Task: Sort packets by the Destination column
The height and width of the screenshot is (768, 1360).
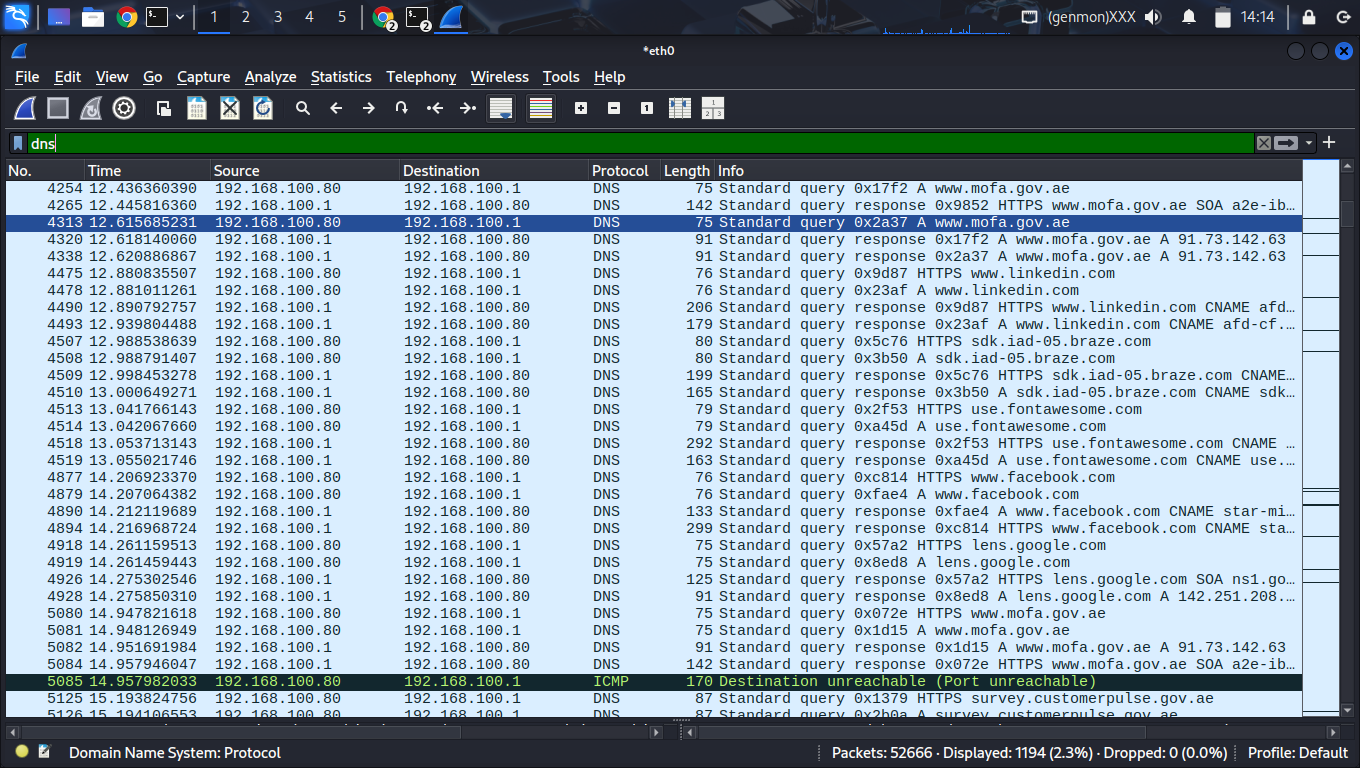Action: (x=494, y=171)
